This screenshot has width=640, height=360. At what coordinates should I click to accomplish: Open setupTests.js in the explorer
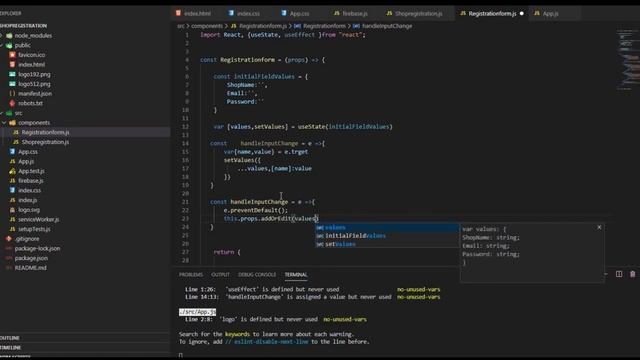[34, 229]
